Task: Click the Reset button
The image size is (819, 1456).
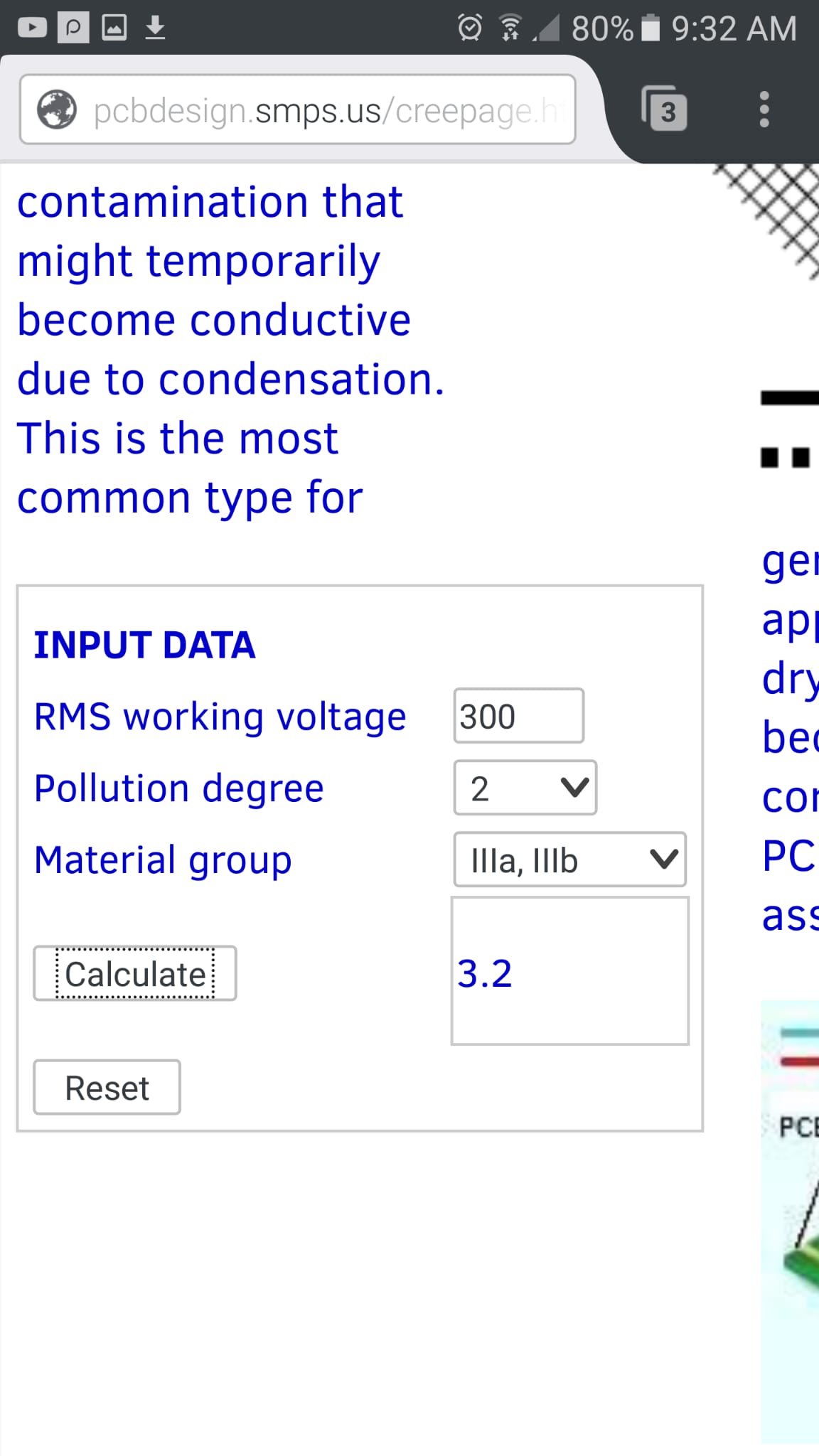Action: (x=107, y=1088)
